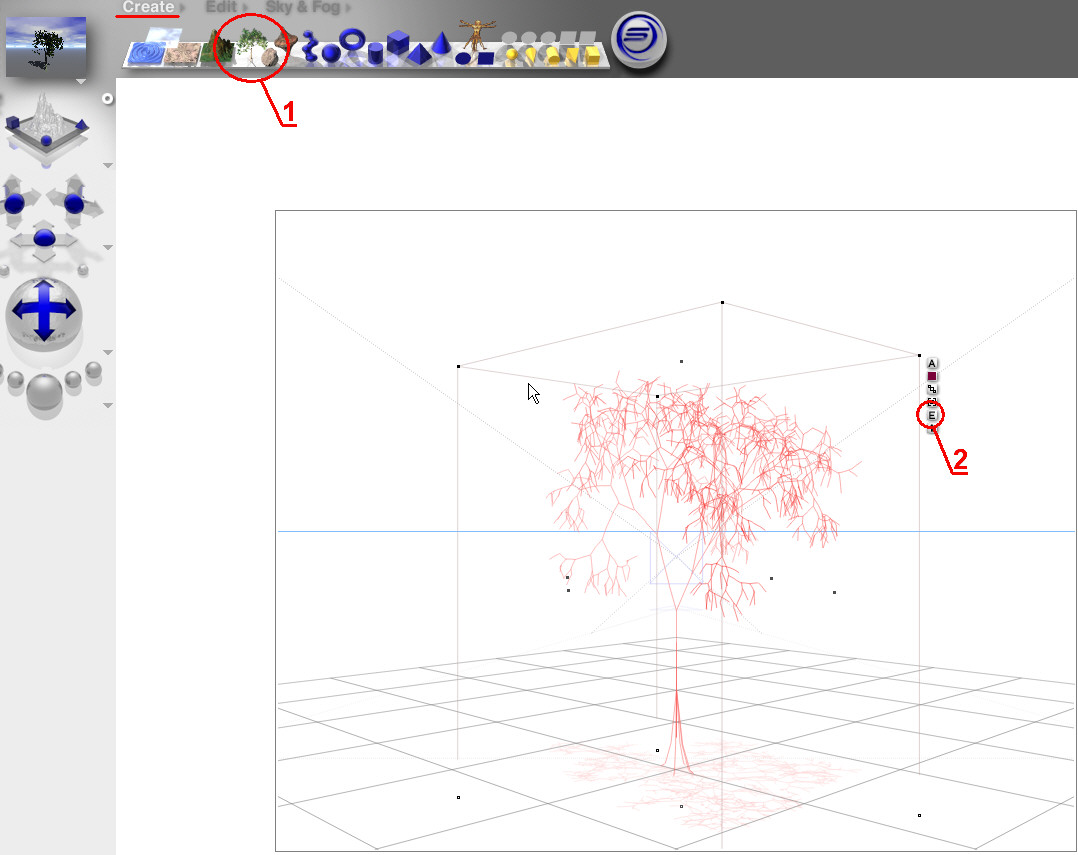Create a blue cube primitive

coord(398,42)
